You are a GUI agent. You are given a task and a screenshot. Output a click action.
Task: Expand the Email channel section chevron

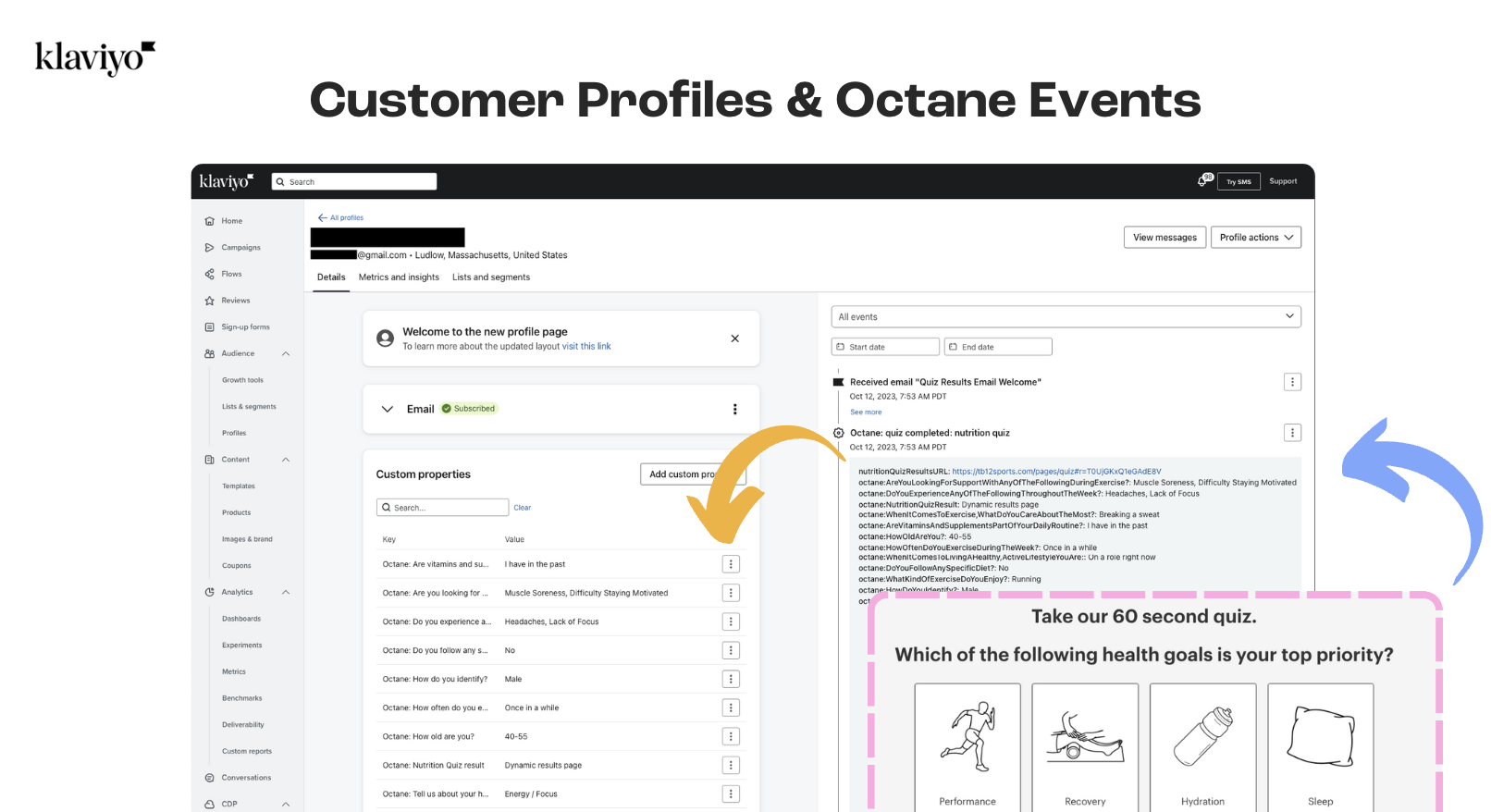[388, 409]
